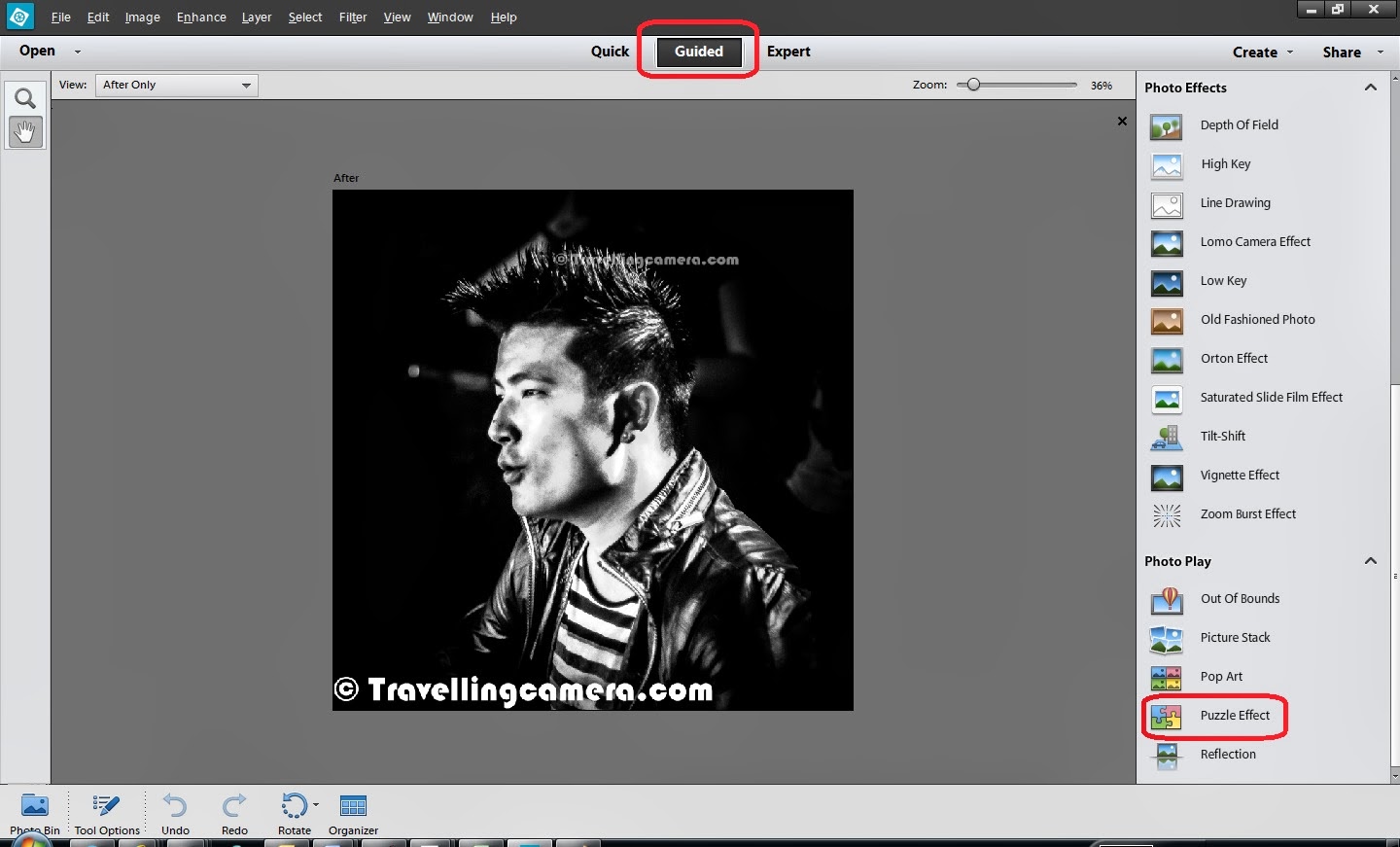Open the Photo Bin

[35, 813]
